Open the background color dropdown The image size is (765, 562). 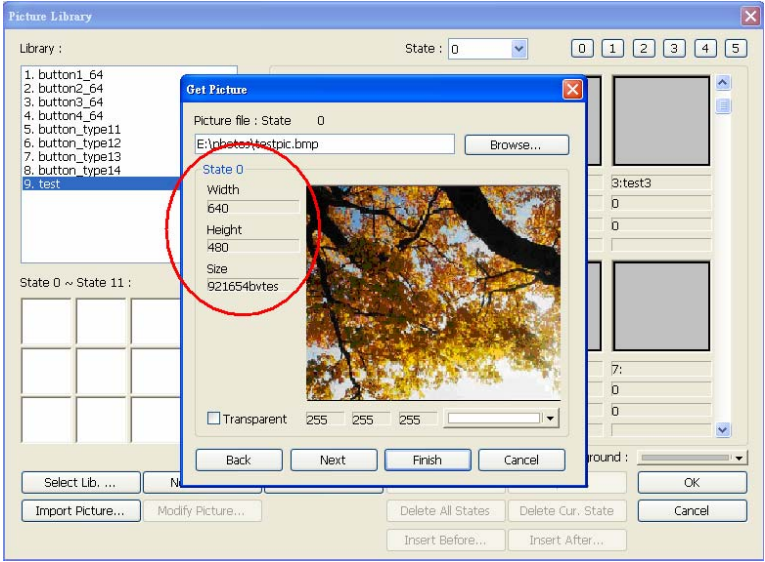[x=739, y=458]
